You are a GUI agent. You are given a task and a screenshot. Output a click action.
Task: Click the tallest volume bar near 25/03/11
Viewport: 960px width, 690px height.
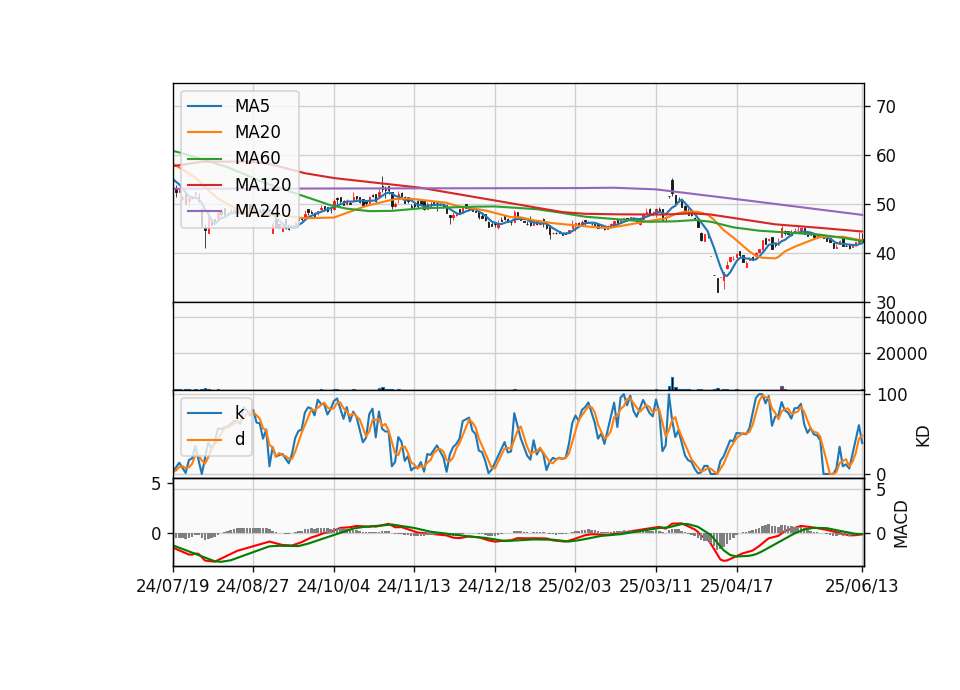point(672,383)
